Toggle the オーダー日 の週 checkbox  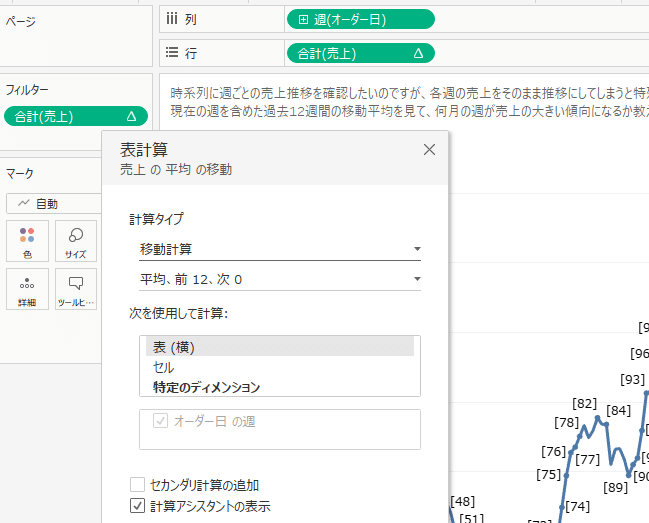pyautogui.click(x=161, y=421)
